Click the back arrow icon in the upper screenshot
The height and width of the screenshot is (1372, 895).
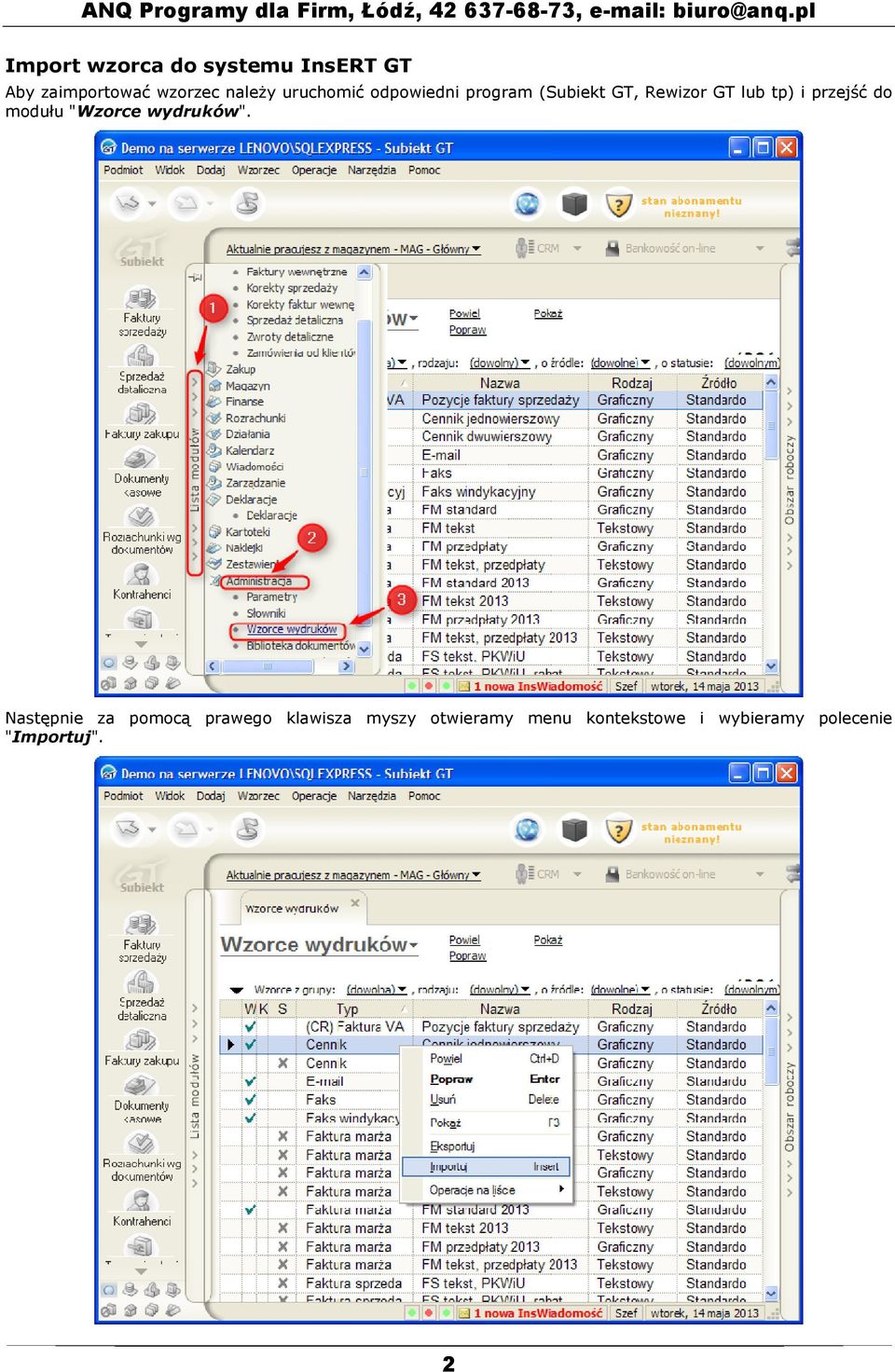128,202
